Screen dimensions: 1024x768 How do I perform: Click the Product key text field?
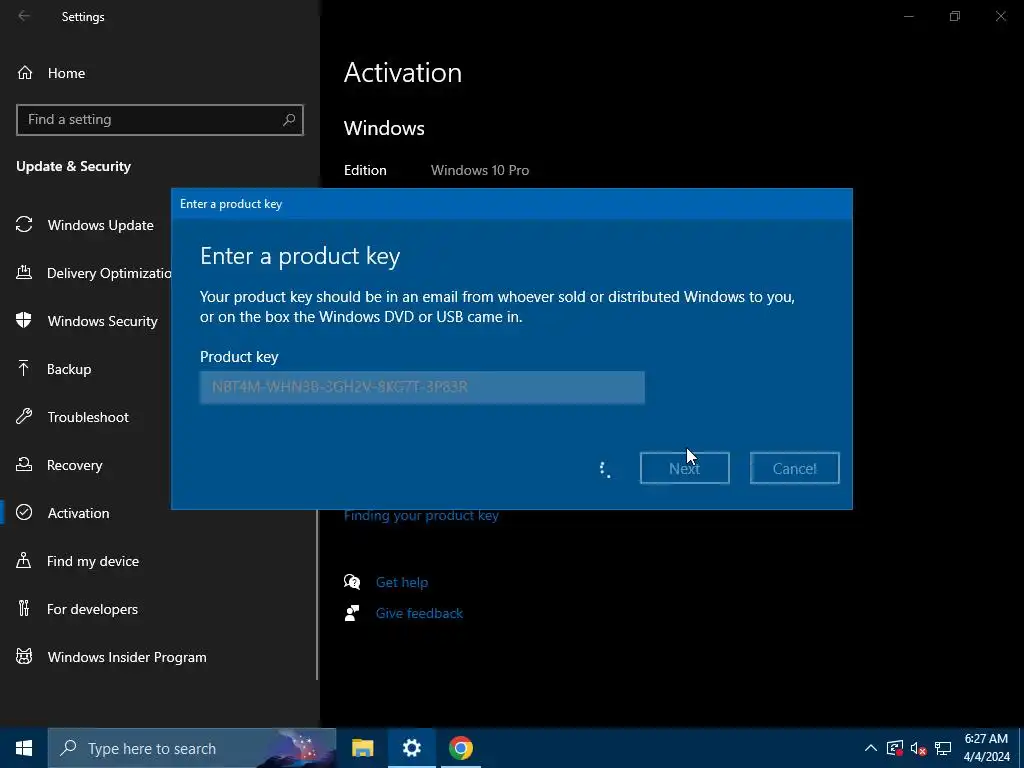422,387
